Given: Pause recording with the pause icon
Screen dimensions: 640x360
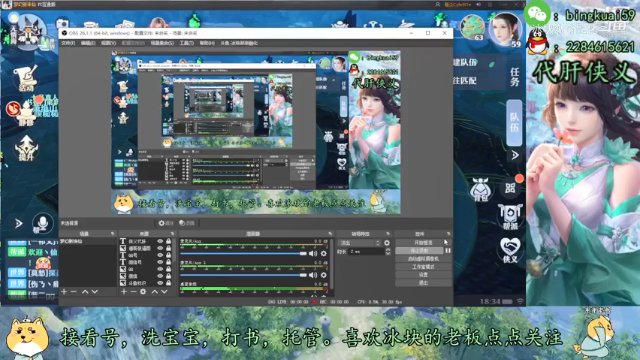Looking at the screenshot, I should 448,251.
